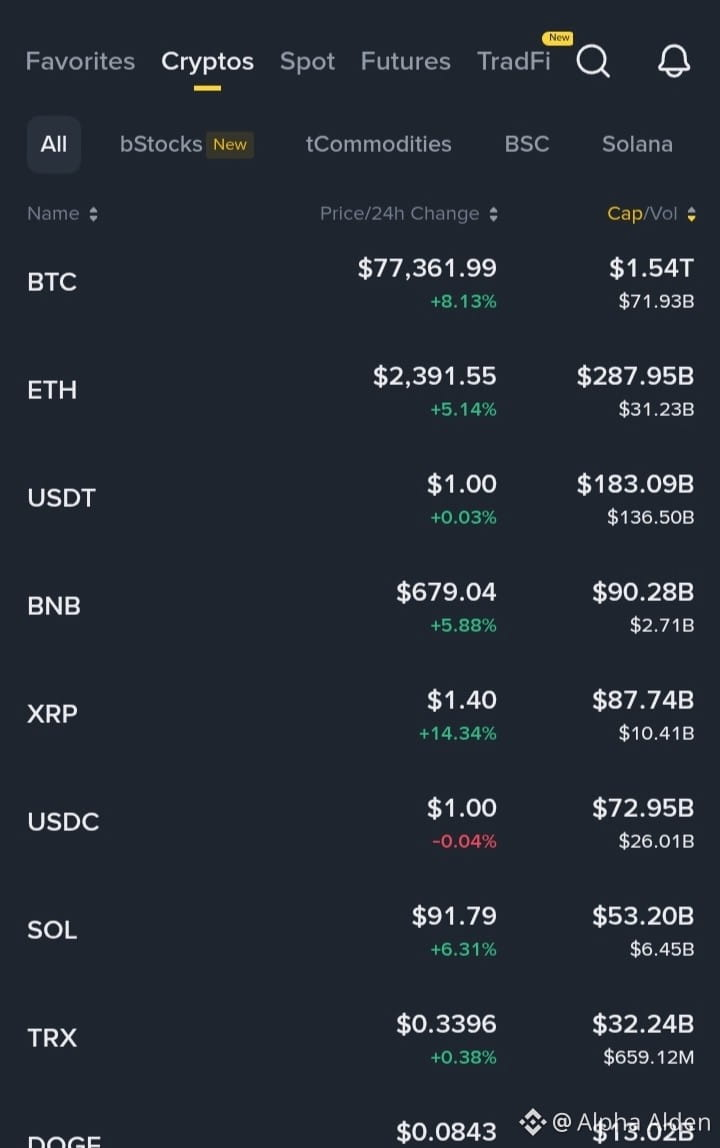
Task: Filter by BSC chain
Action: coord(527,144)
